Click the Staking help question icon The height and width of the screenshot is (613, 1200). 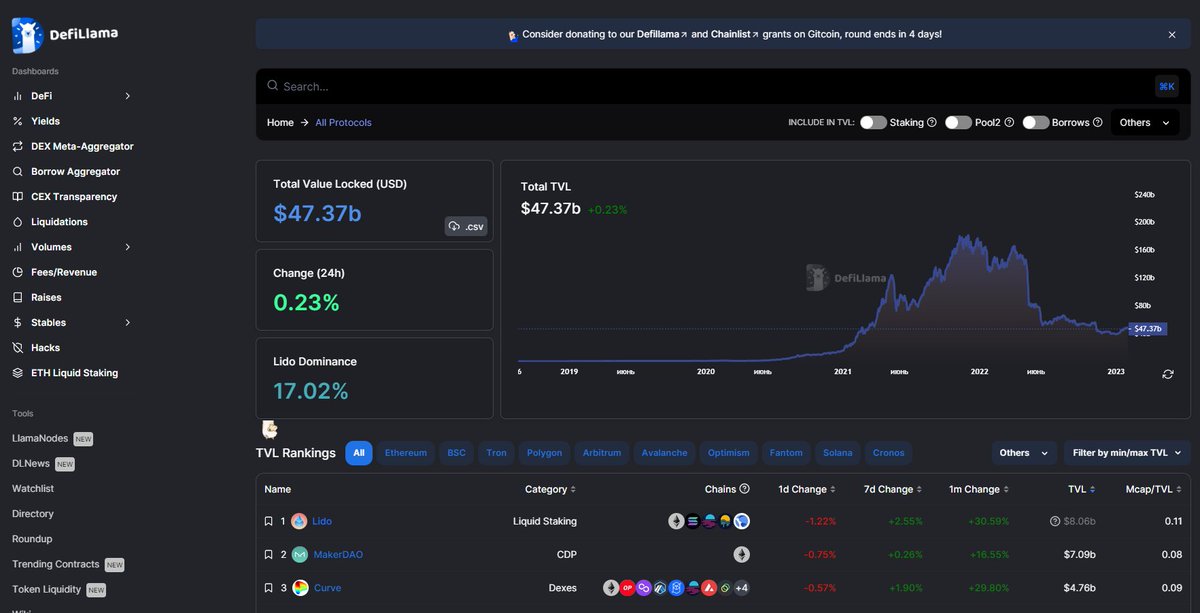(x=932, y=122)
